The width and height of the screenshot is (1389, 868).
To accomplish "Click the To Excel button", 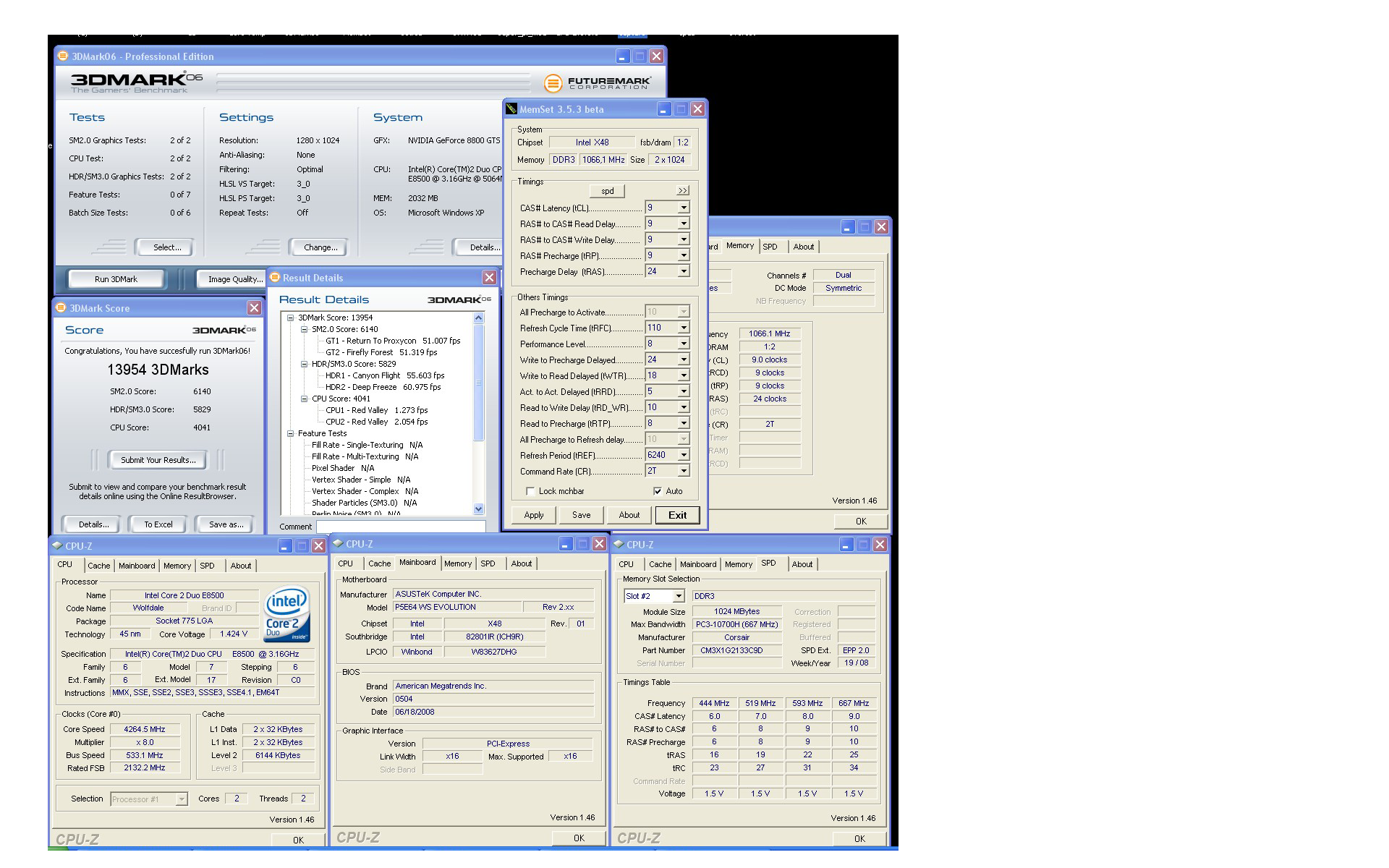I will [x=158, y=524].
